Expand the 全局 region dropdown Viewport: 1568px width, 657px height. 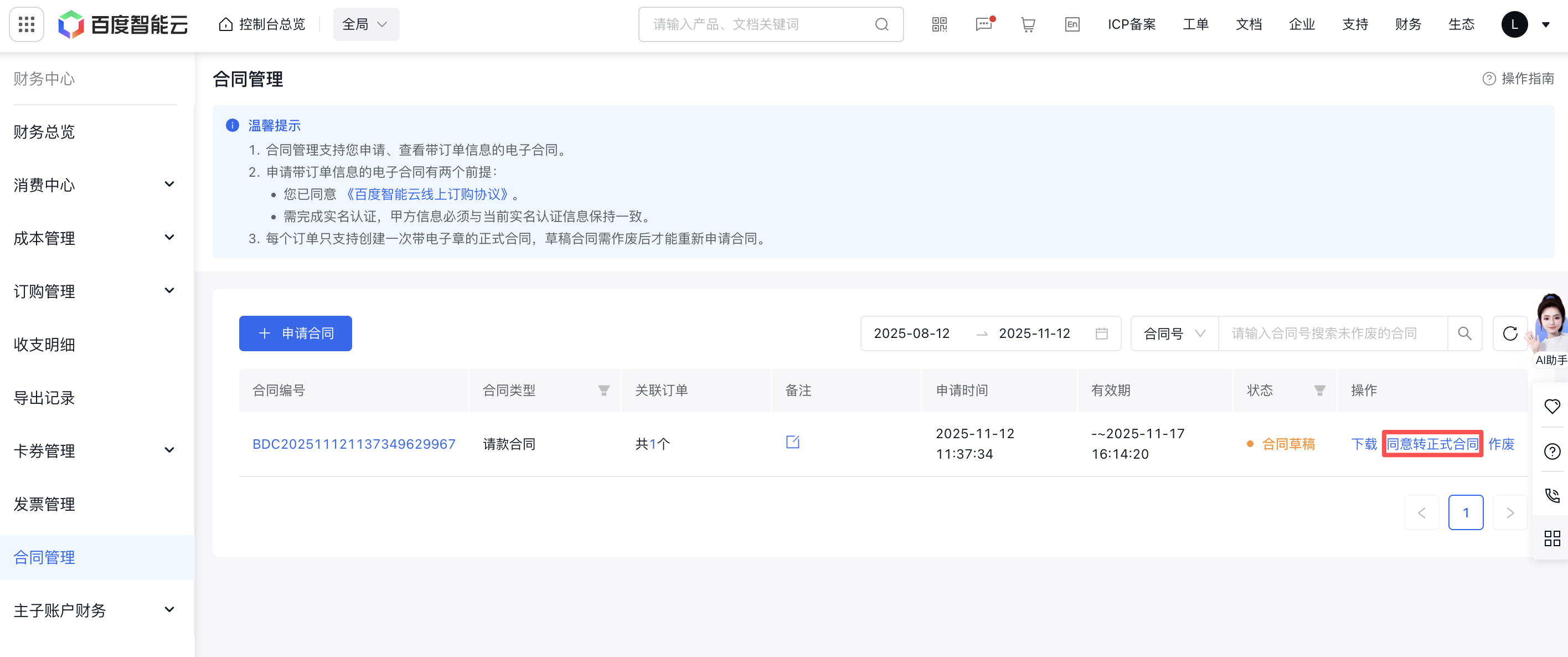click(x=365, y=24)
